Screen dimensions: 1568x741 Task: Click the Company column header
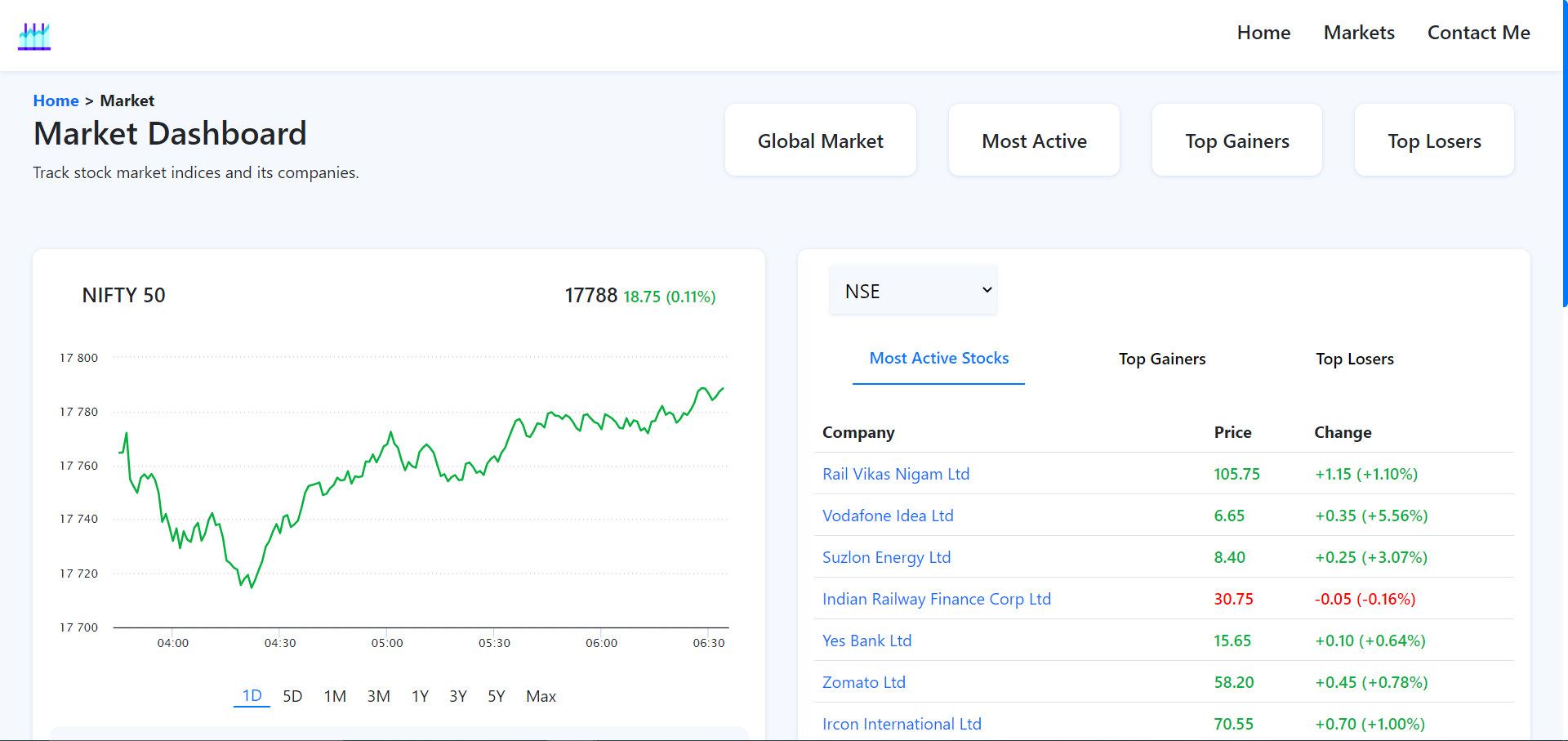point(858,432)
